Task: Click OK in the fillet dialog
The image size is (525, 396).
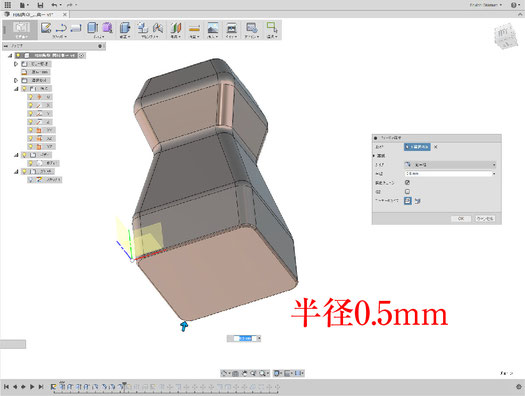Action: click(x=461, y=219)
